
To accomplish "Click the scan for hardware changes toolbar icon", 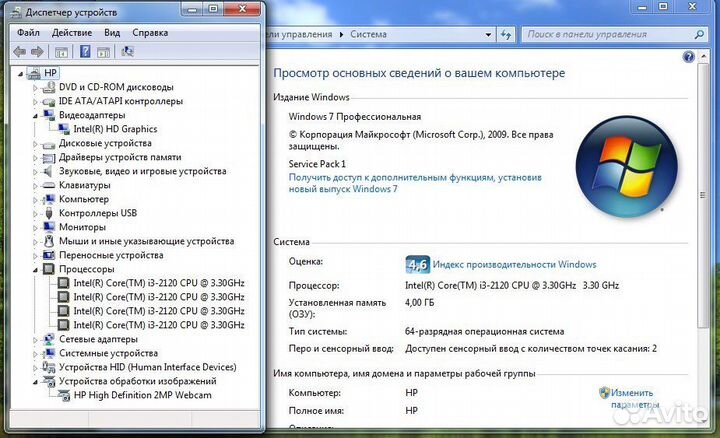I will pos(127,51).
